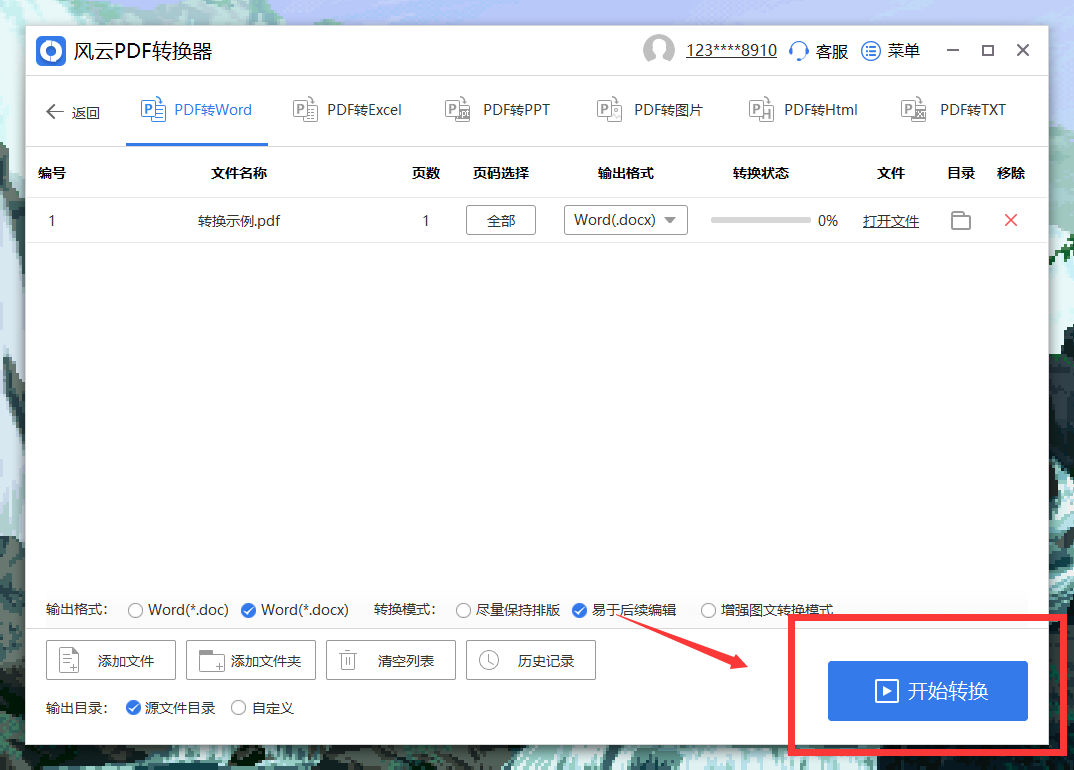Open account 123****8910 link
Image resolution: width=1074 pixels, height=770 pixels.
click(x=732, y=51)
